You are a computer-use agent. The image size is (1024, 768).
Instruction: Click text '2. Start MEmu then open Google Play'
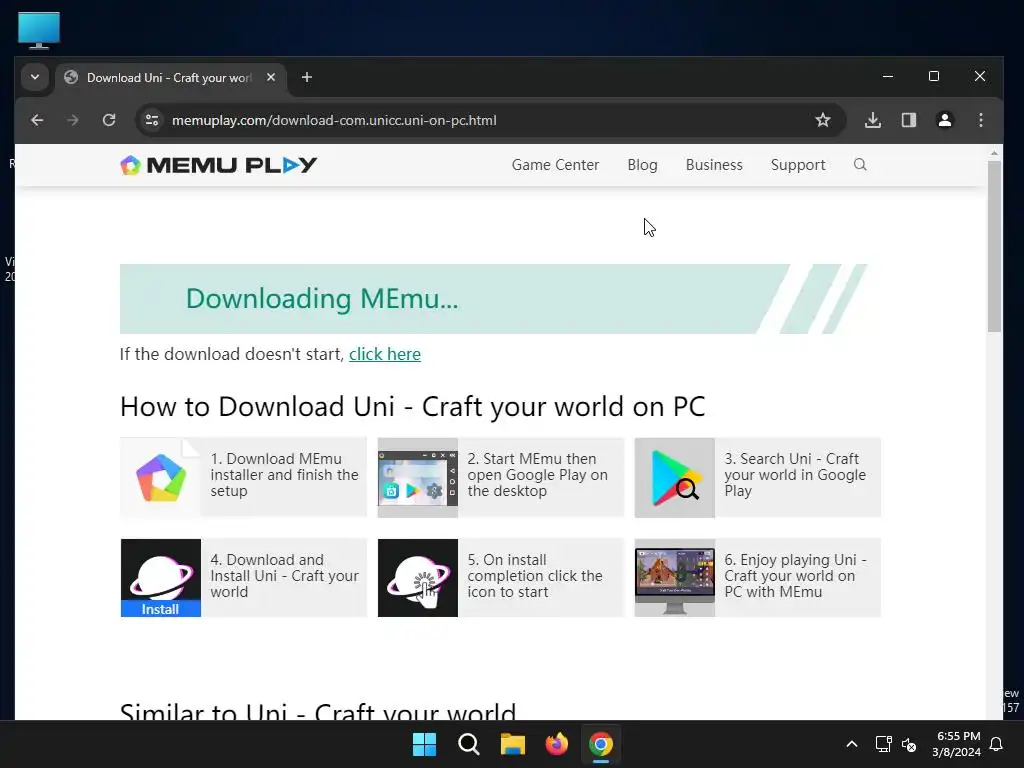pos(537,475)
